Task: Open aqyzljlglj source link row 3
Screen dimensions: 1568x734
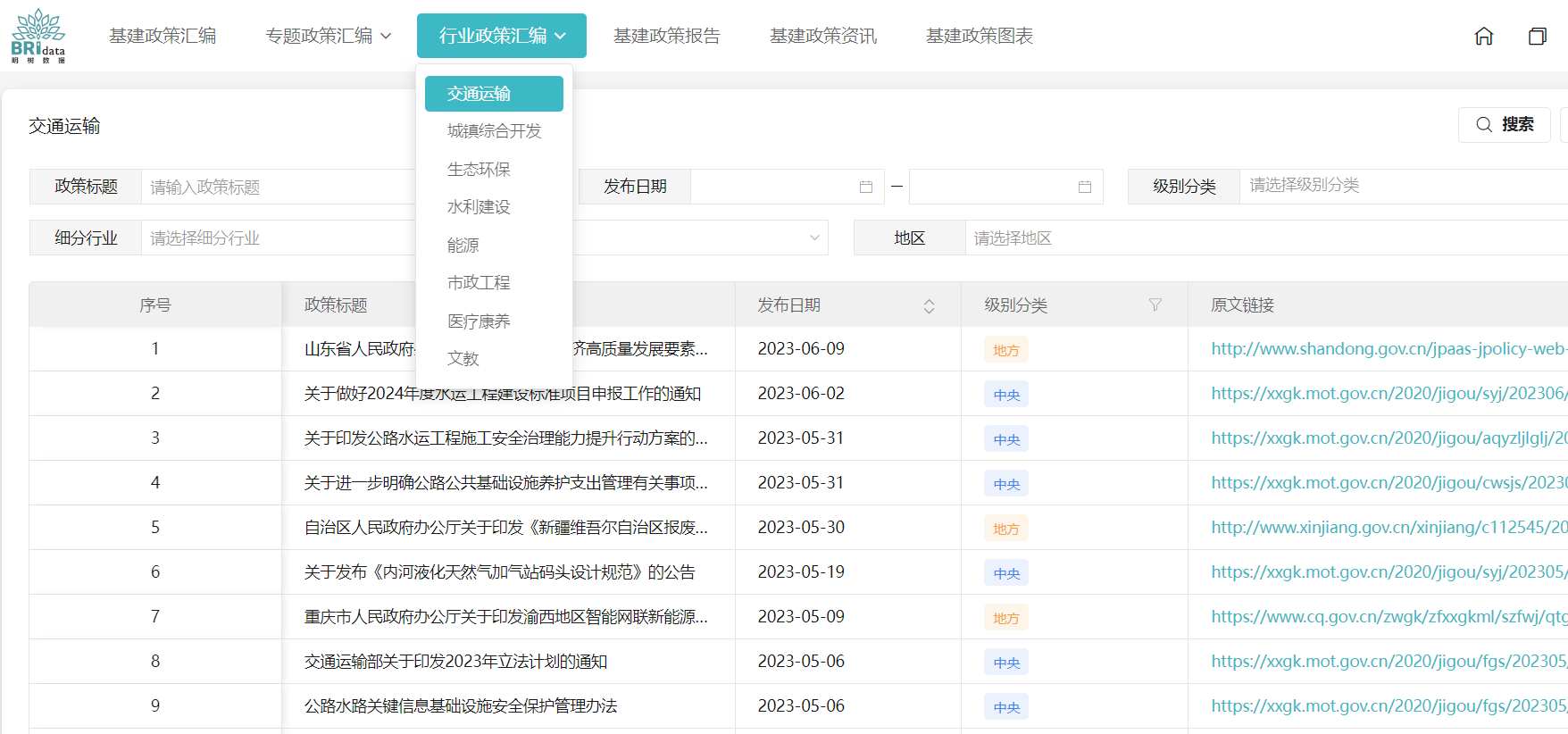Action: coord(1389,438)
